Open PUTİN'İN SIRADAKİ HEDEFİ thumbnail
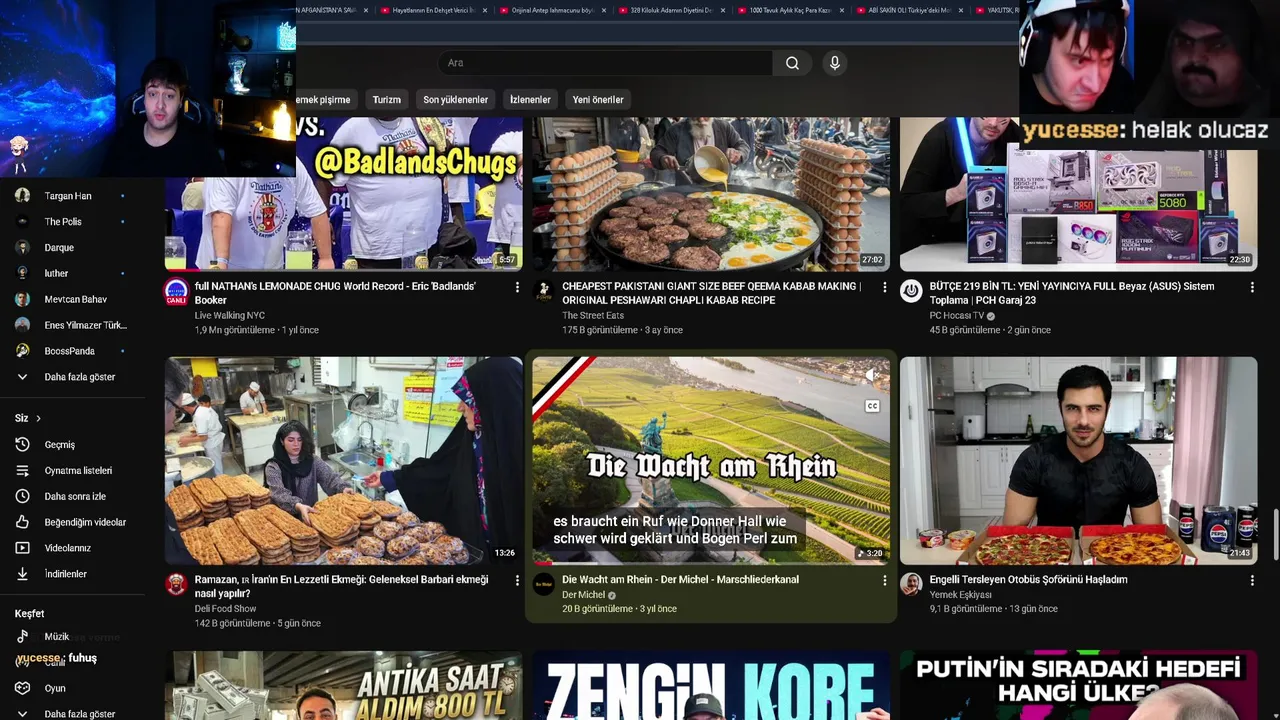The image size is (1280, 720). point(1078,685)
